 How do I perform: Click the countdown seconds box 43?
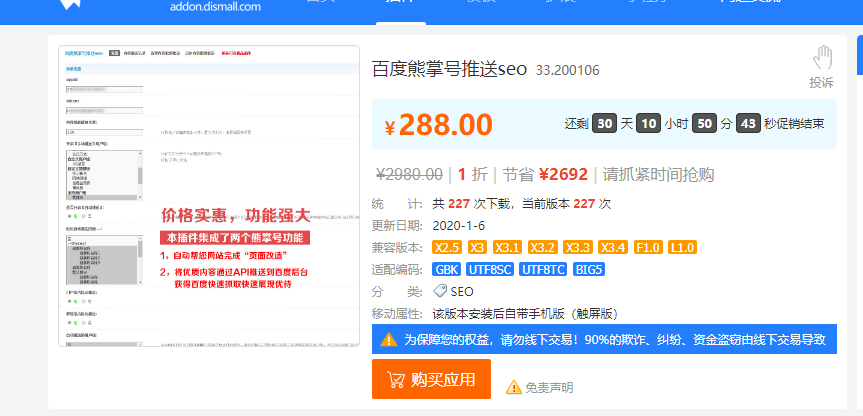748,123
